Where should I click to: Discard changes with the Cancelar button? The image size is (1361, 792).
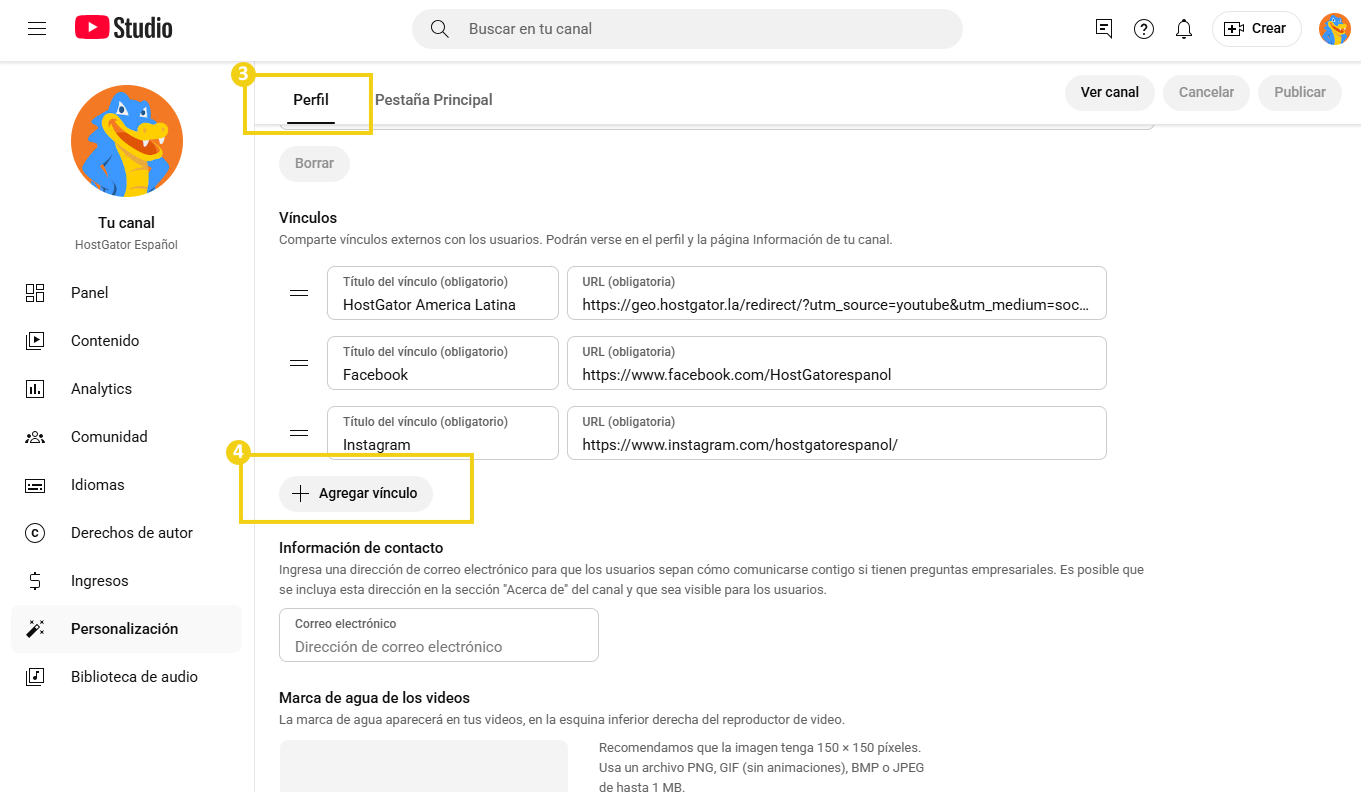tap(1205, 92)
